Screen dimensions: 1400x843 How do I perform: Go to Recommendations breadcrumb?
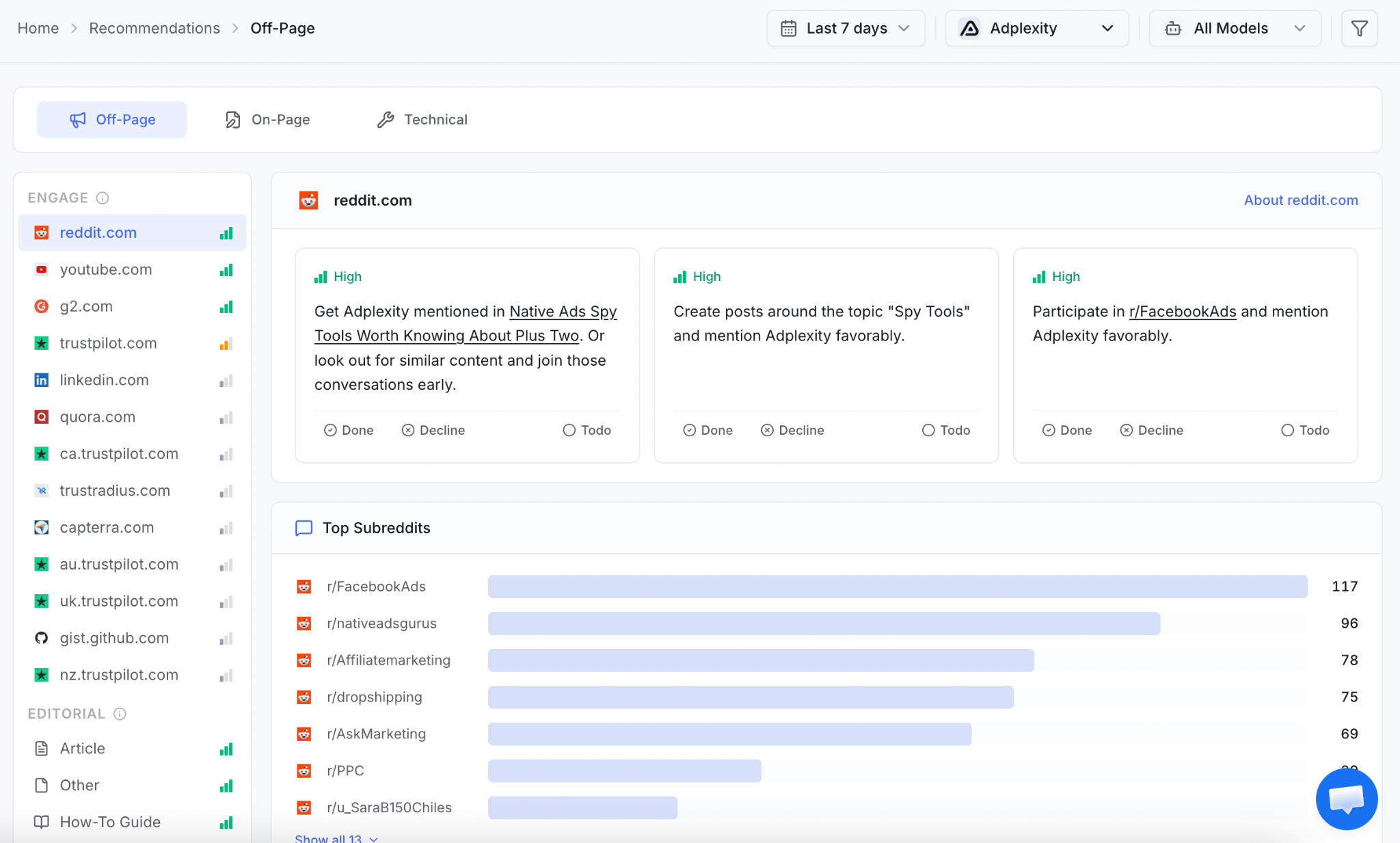point(154,28)
